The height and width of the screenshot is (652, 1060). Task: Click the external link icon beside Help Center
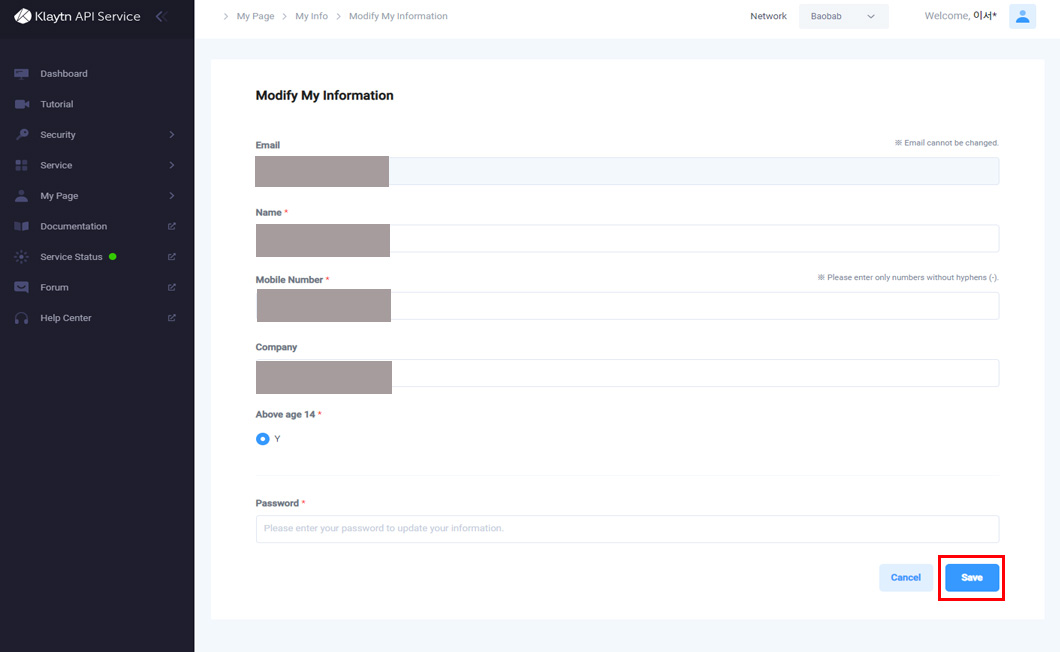pos(172,317)
